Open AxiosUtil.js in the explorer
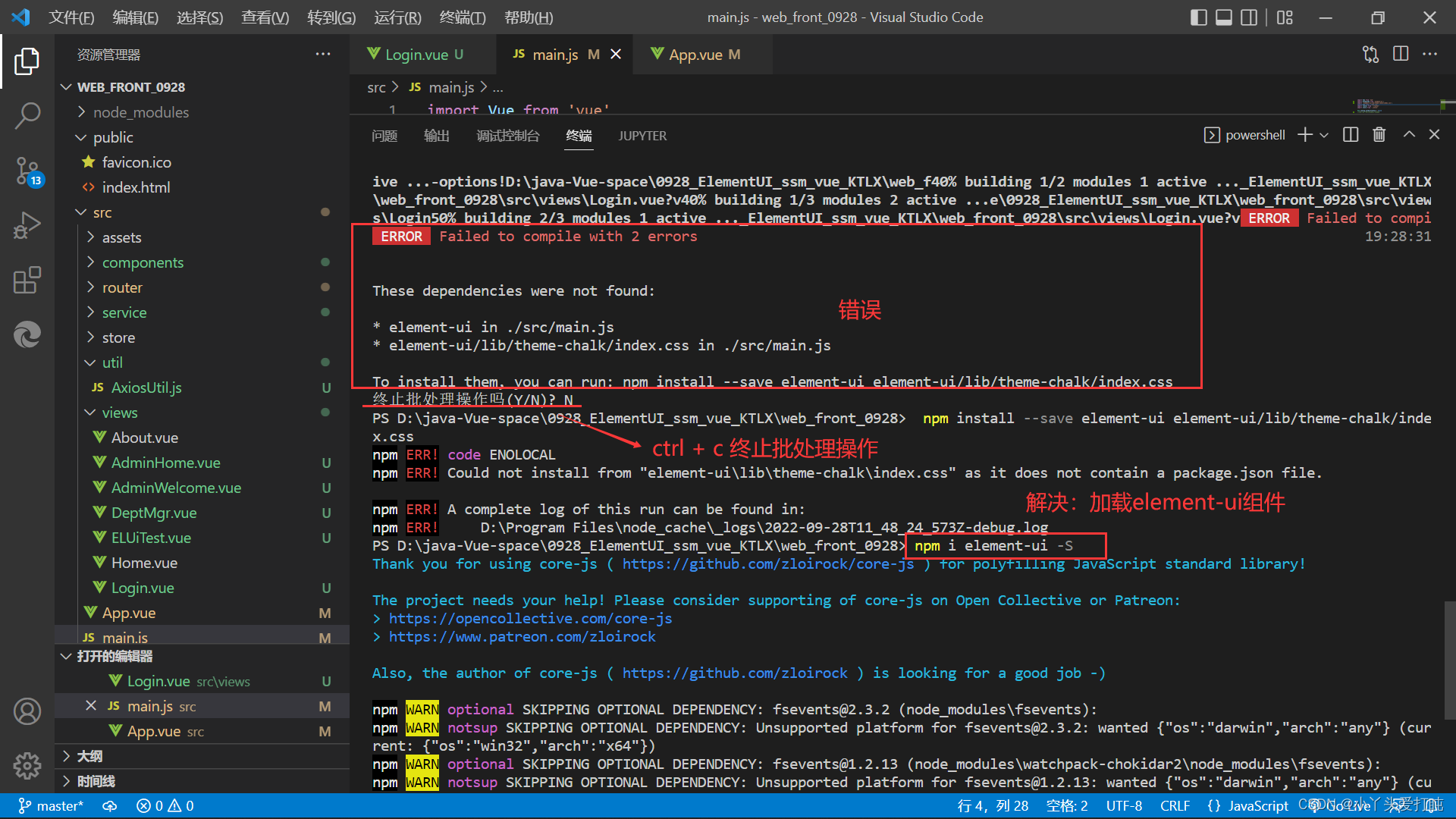 coord(202,388)
